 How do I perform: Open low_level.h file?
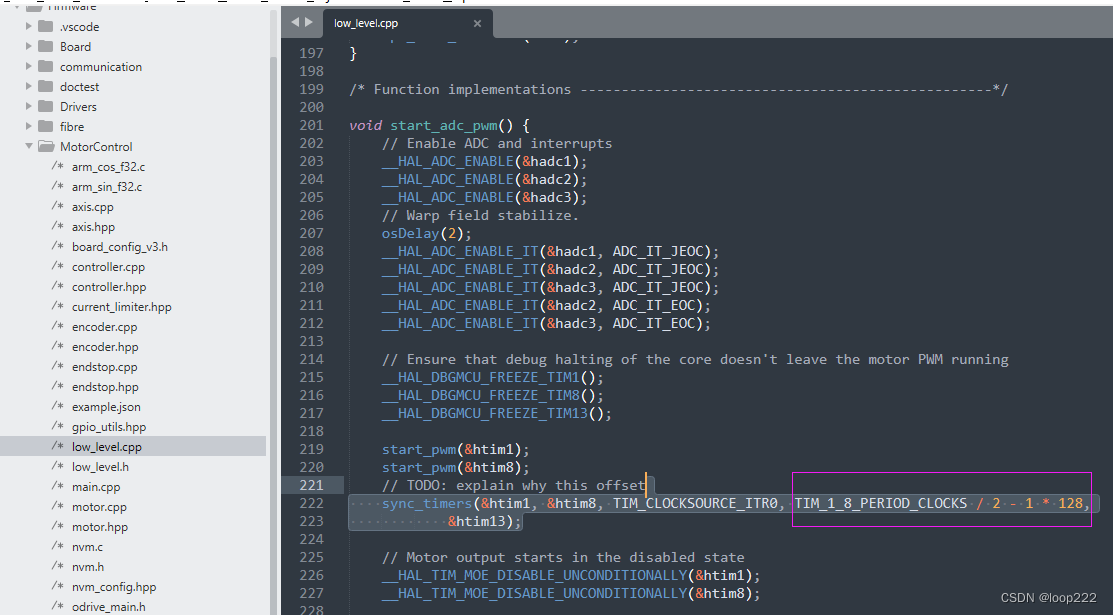pos(100,467)
